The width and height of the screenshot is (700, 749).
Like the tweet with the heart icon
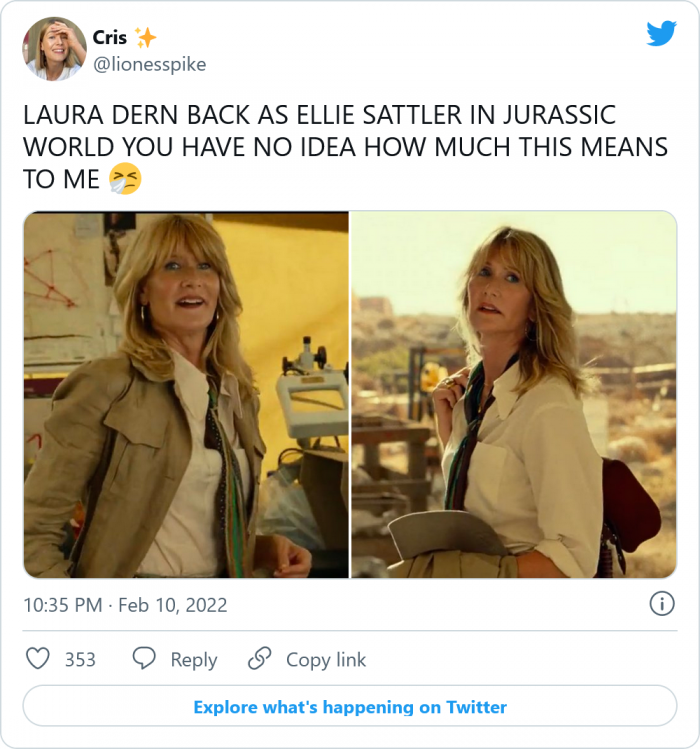[38, 659]
